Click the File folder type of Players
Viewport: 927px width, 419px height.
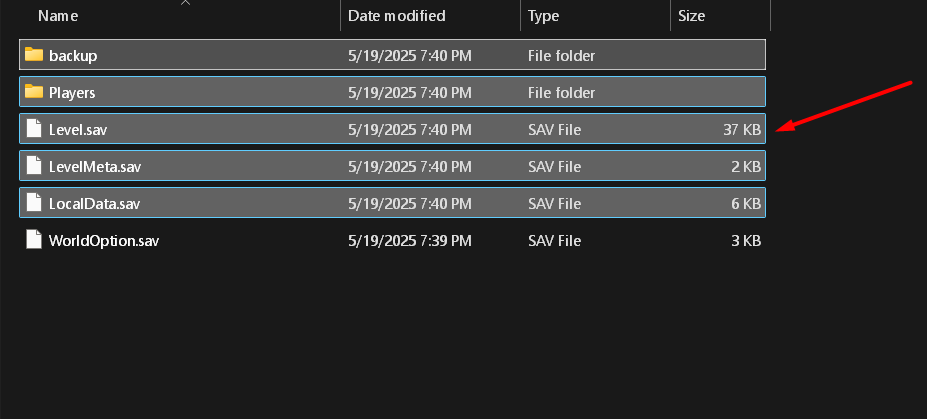561,92
